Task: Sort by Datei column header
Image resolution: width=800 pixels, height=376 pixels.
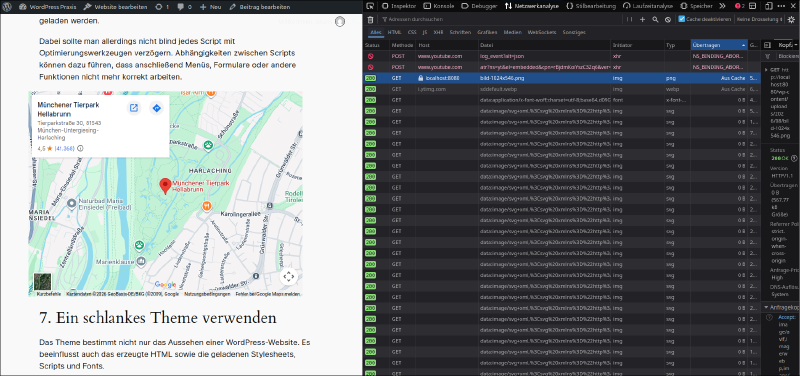Action: tap(544, 45)
